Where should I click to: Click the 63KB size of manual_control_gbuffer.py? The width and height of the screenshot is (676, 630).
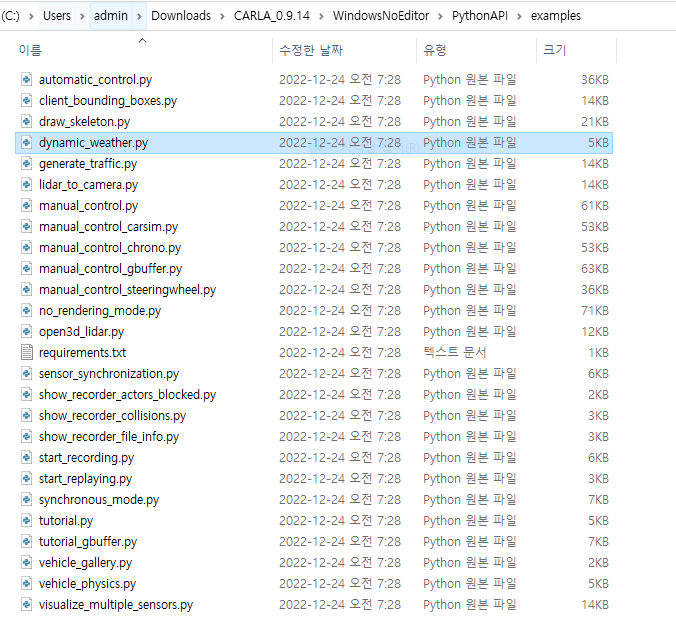[595, 269]
